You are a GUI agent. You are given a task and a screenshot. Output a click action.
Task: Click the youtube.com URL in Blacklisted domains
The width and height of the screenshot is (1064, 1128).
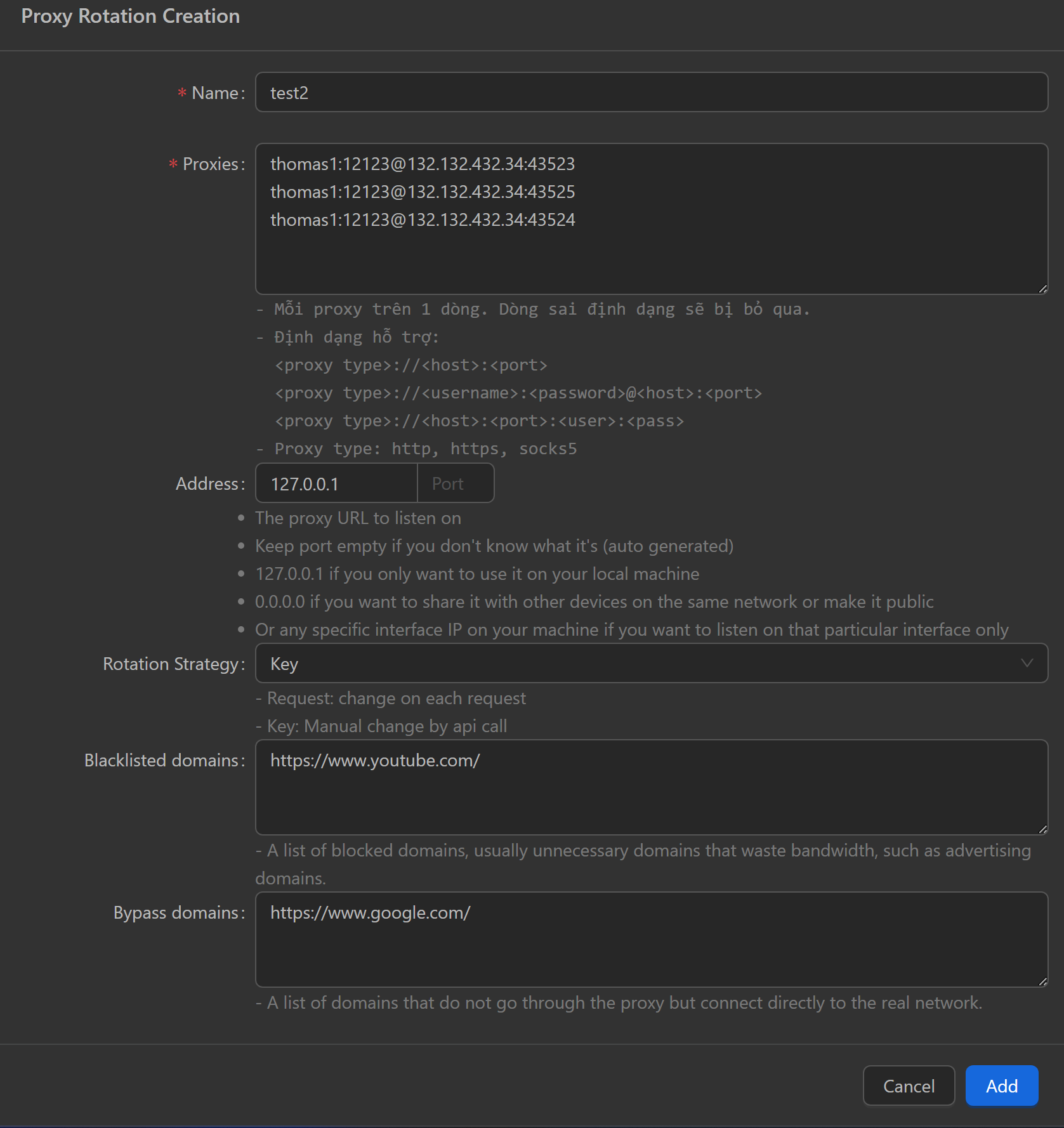(375, 761)
